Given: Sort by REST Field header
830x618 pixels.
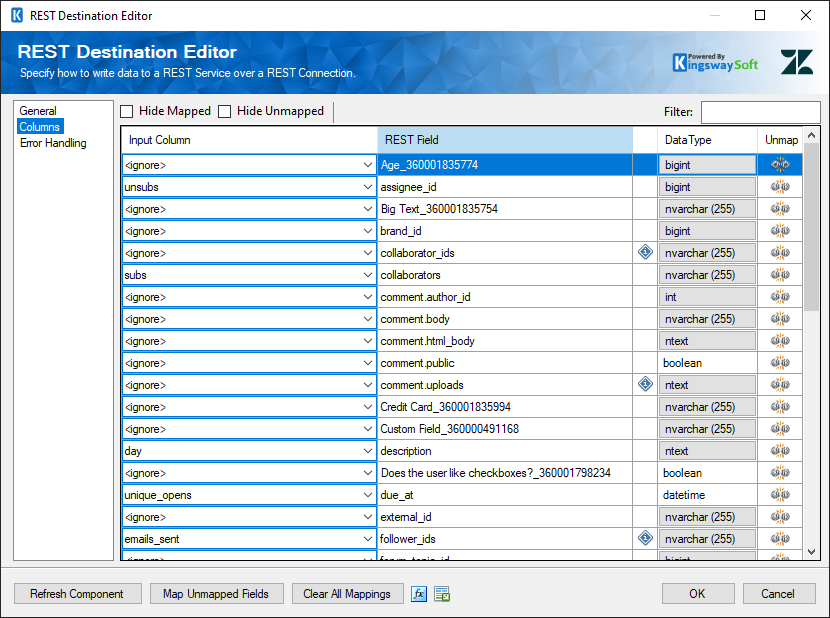Looking at the screenshot, I should pos(505,140).
